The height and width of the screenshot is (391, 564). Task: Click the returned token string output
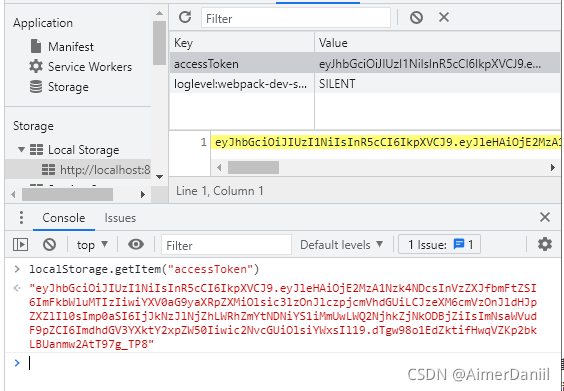click(283, 316)
